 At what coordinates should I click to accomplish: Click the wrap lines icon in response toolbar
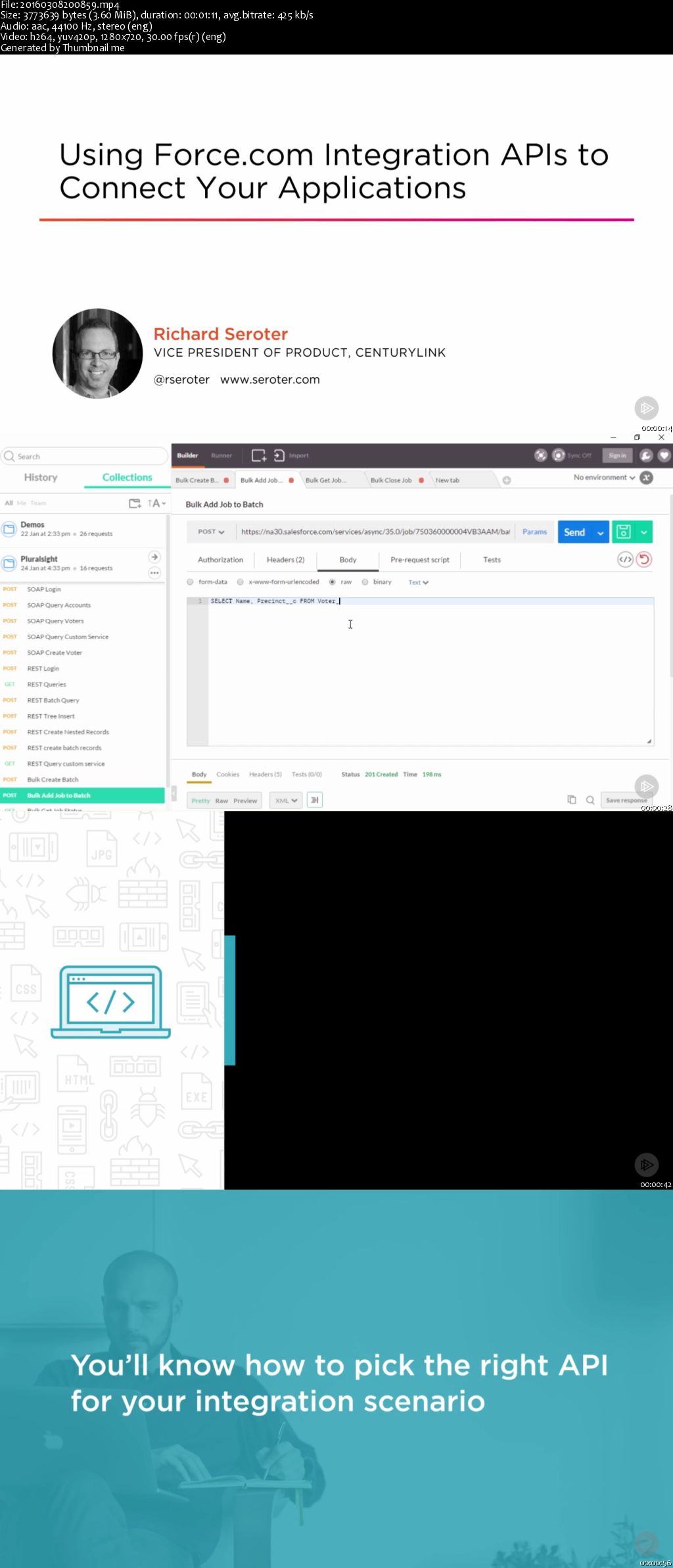tap(315, 800)
